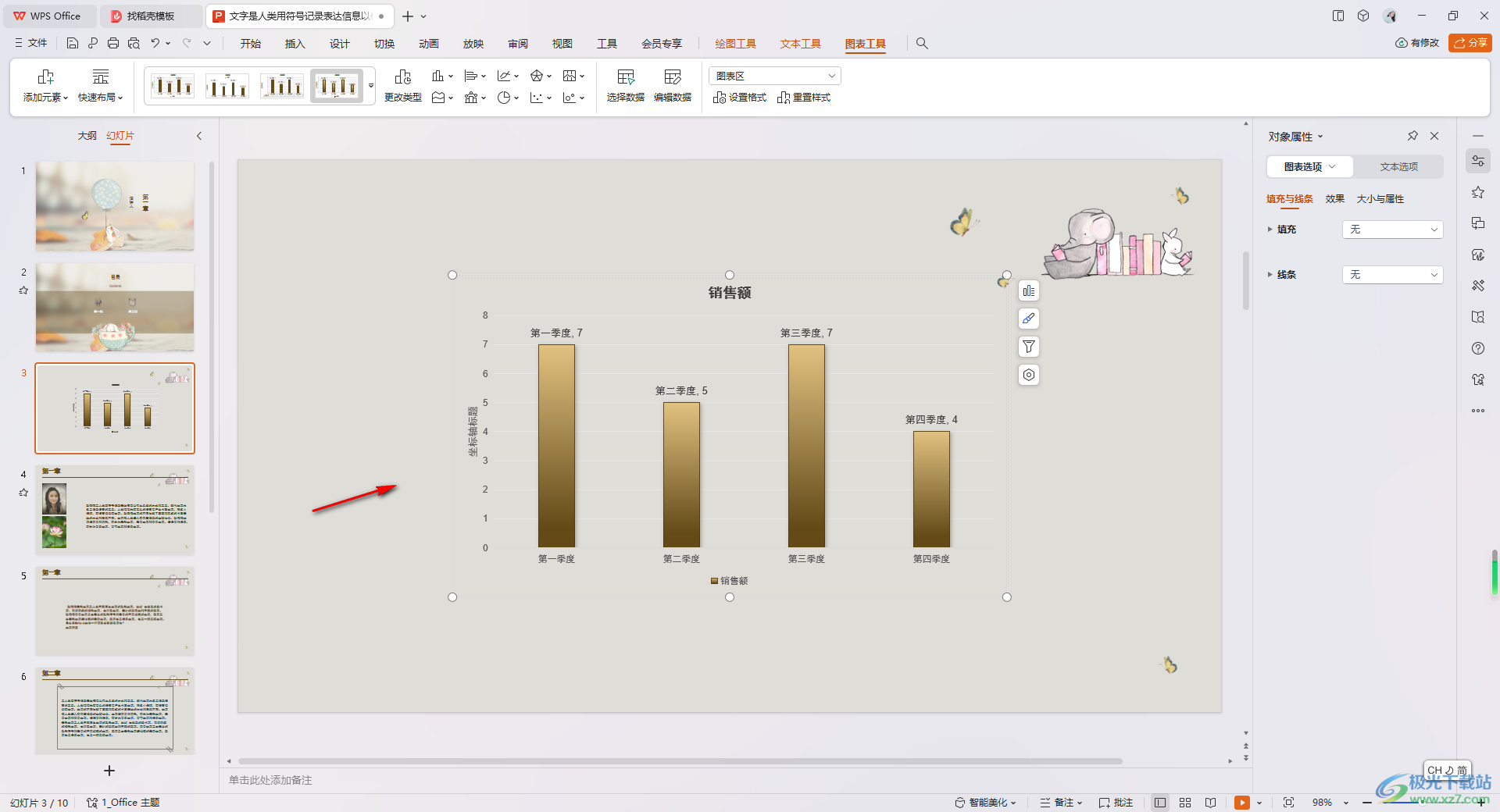Click the Save icon in quick access toolbar
The image size is (1500, 812).
(x=73, y=44)
